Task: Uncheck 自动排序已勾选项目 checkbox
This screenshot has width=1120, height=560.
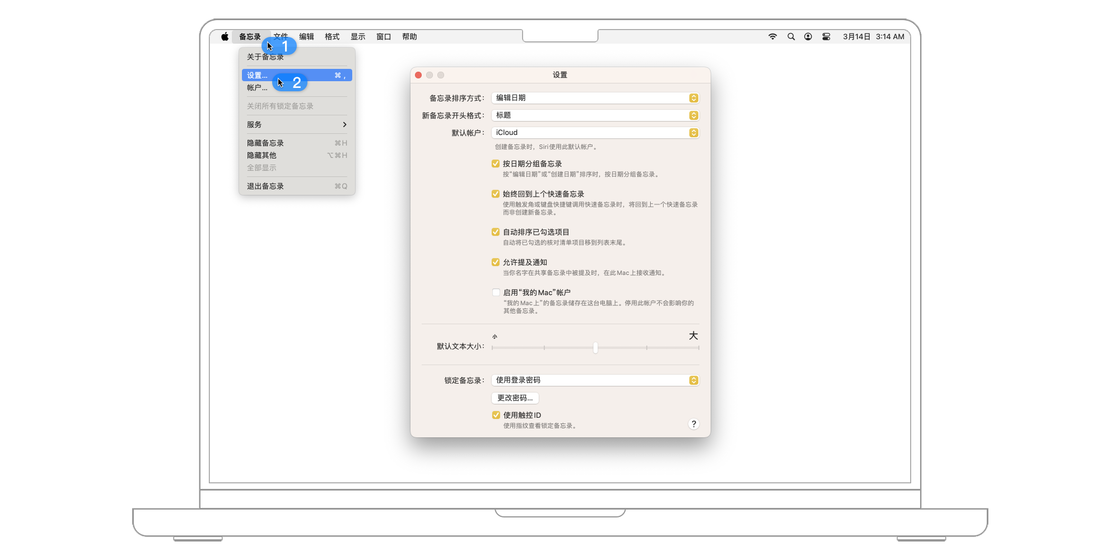Action: tap(495, 232)
